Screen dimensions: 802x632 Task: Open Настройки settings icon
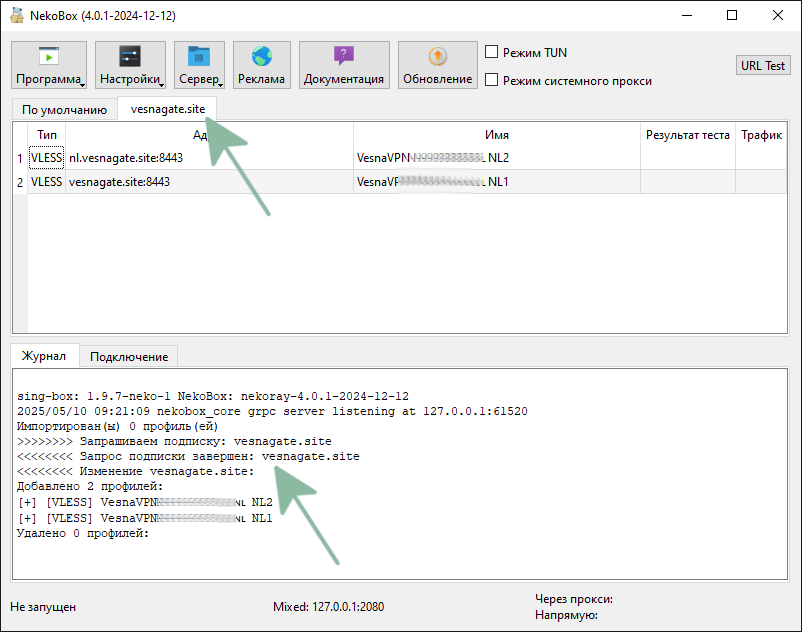(x=129, y=57)
